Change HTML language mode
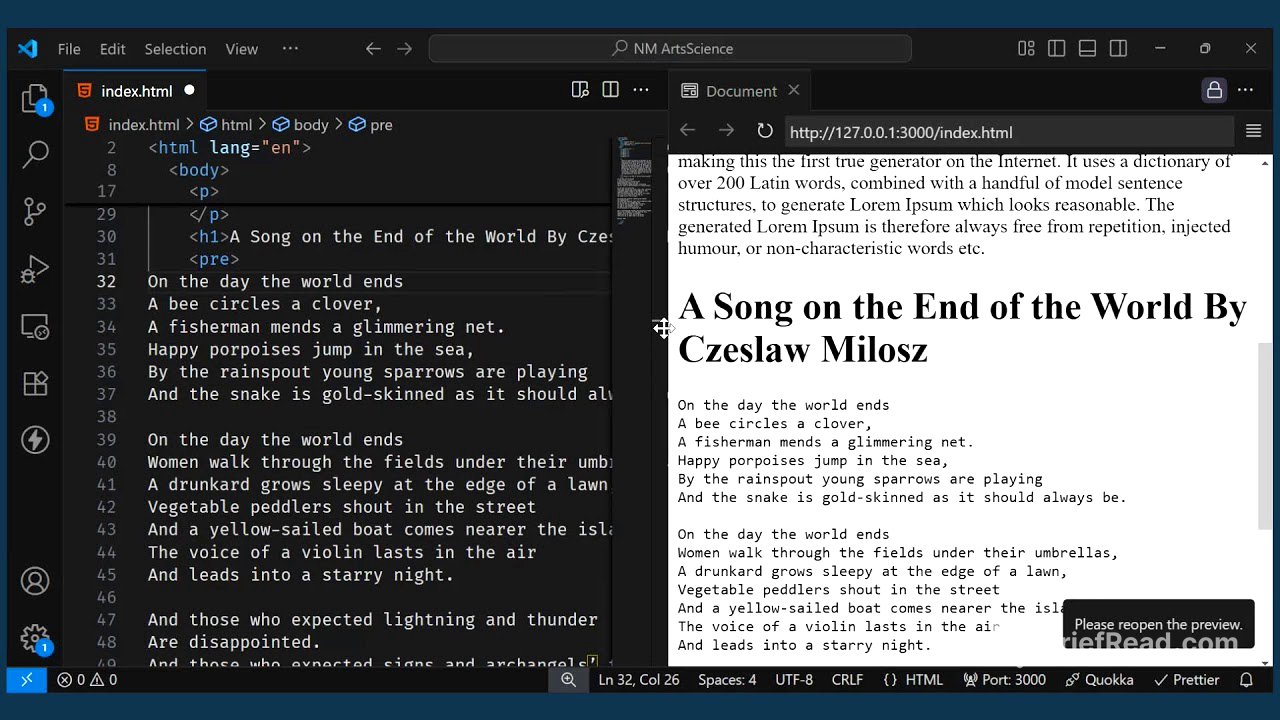Image resolution: width=1280 pixels, height=720 pixels. 913,680
